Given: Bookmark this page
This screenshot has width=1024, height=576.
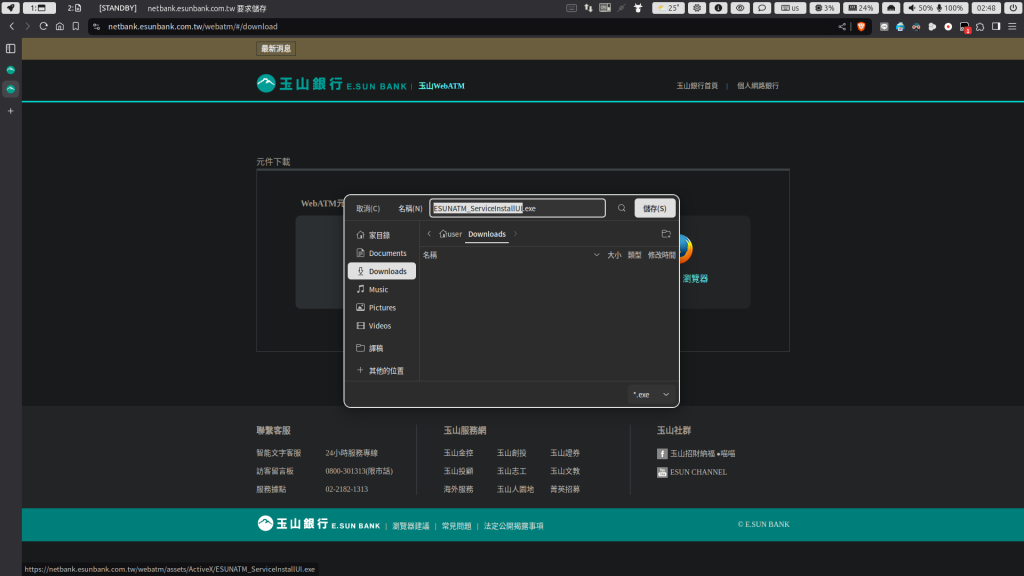Looking at the screenshot, I should point(76,26).
